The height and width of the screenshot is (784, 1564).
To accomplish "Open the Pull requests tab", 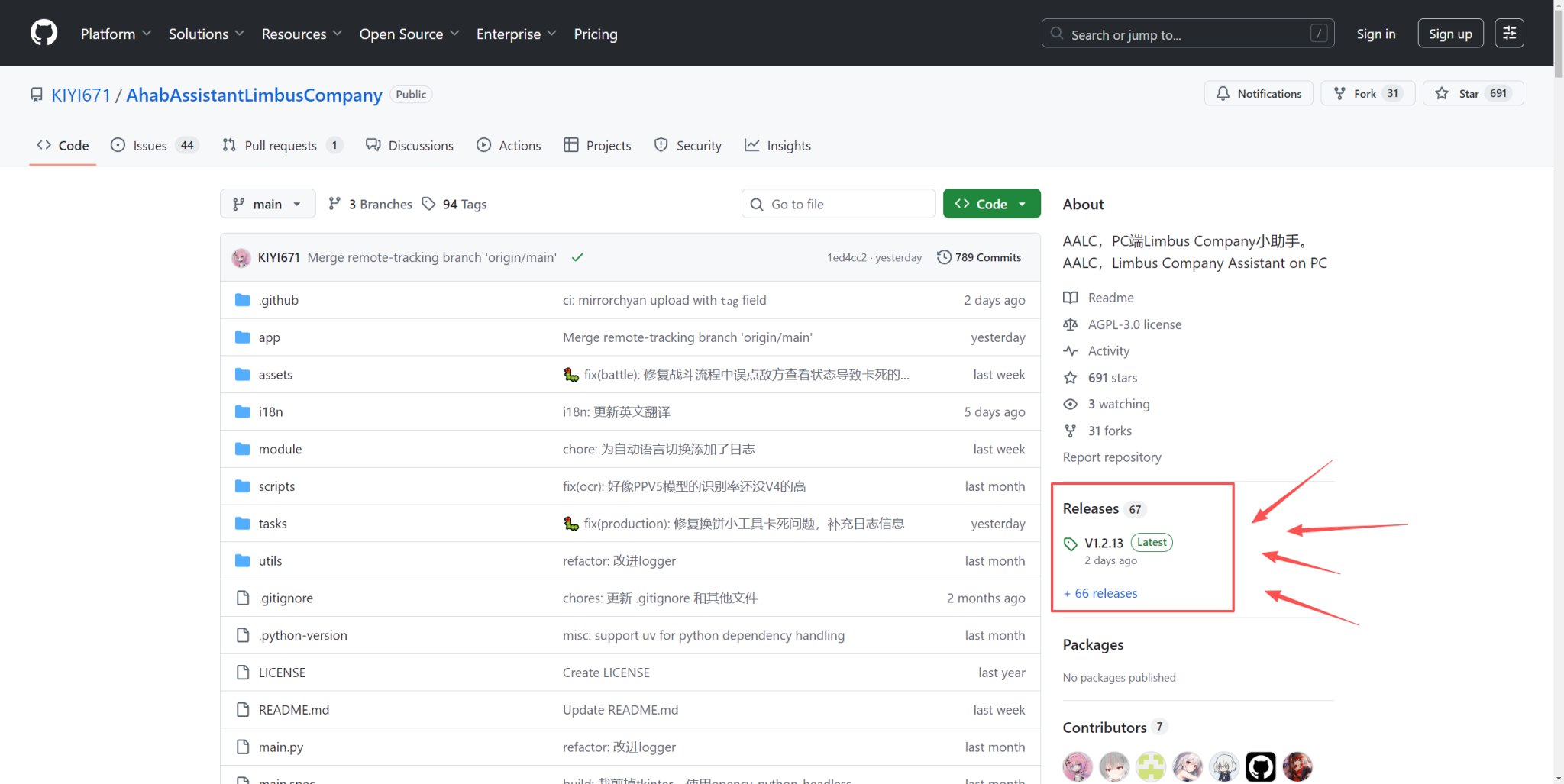I will click(280, 146).
